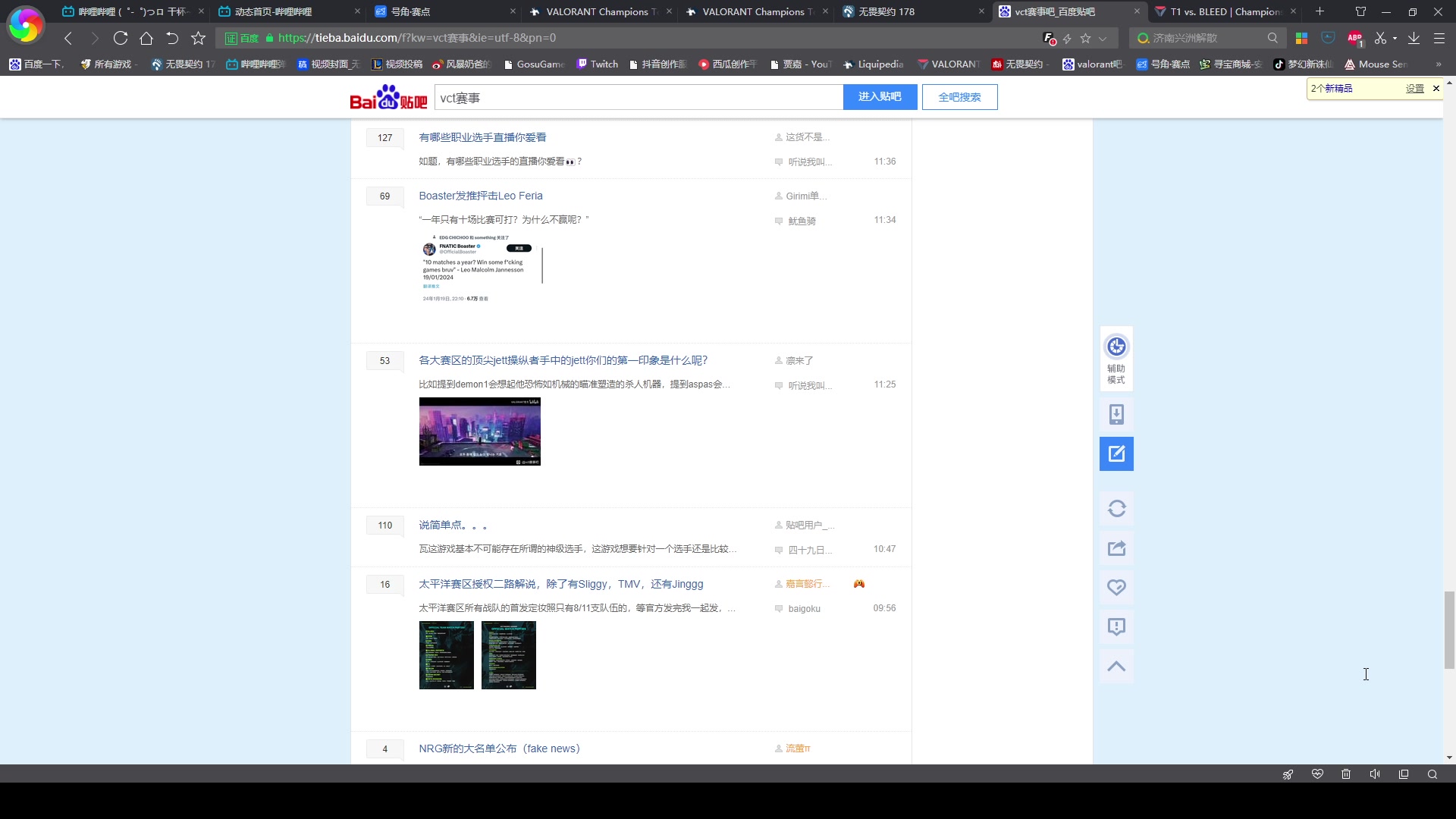Screen dimensions: 1456x819
Task: Click the sidebar share icon
Action: pyautogui.click(x=1116, y=548)
